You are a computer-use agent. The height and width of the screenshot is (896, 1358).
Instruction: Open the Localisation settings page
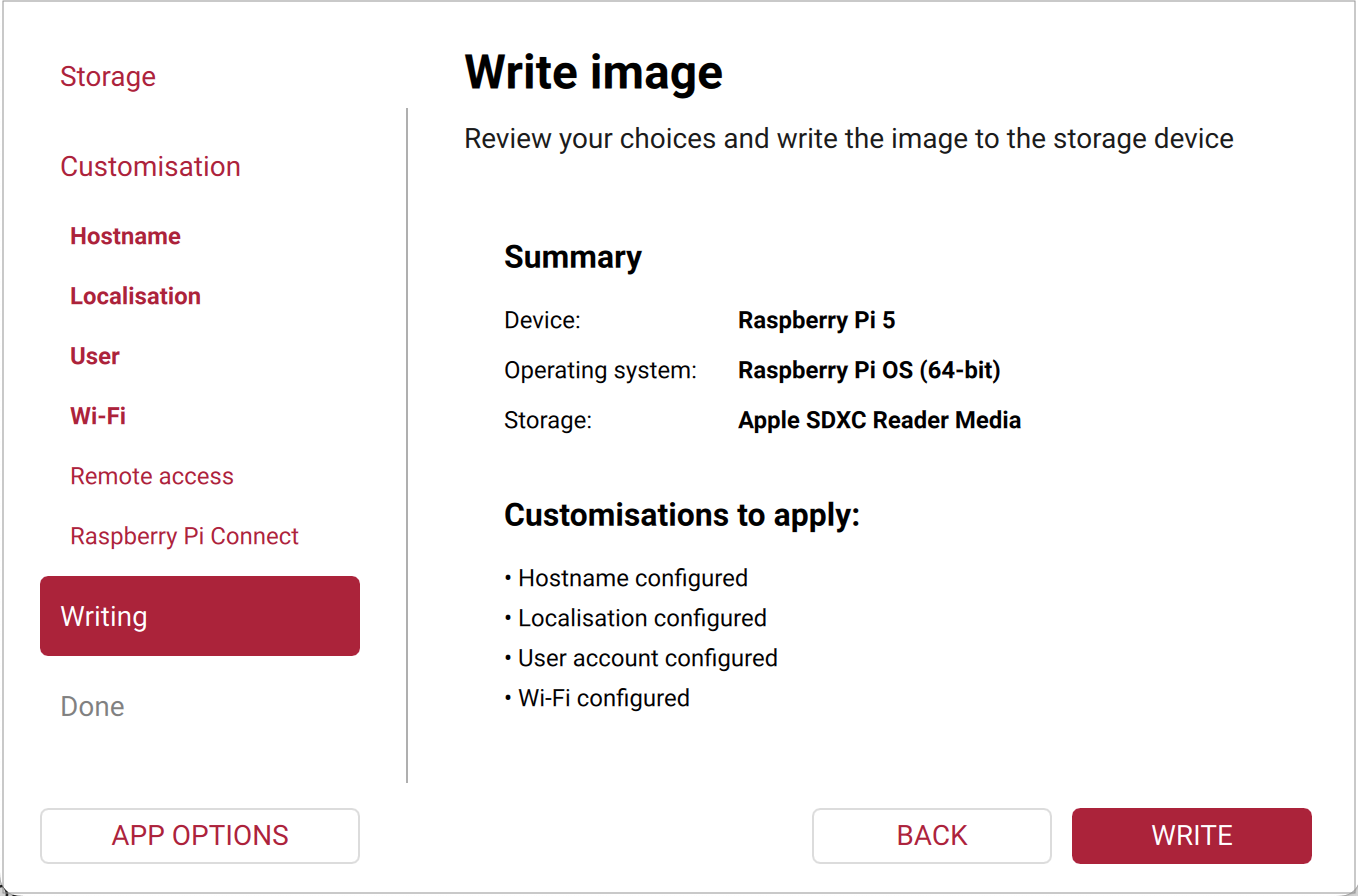point(135,296)
